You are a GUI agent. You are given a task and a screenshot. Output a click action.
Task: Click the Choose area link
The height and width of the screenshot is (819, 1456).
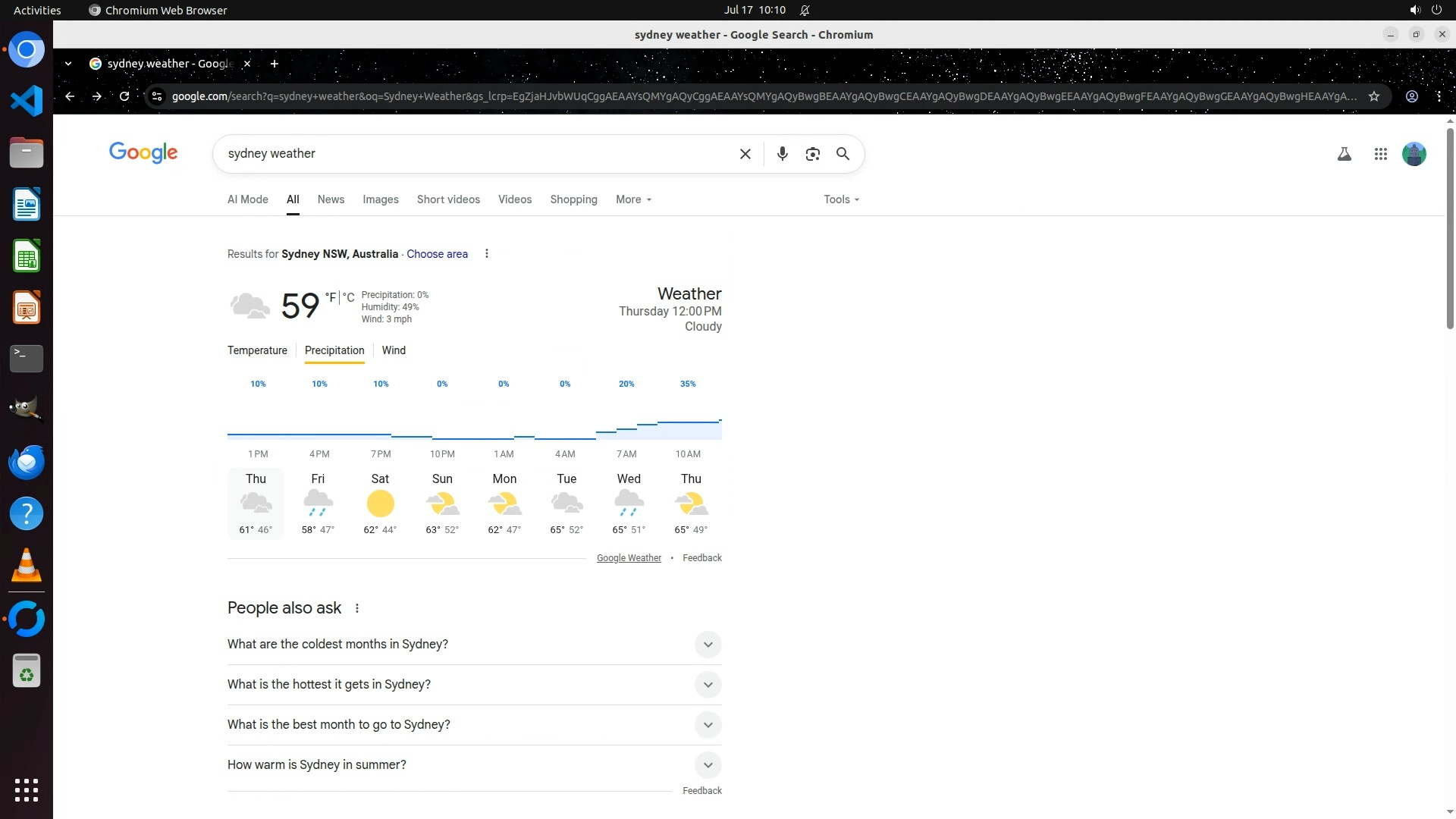tap(437, 254)
